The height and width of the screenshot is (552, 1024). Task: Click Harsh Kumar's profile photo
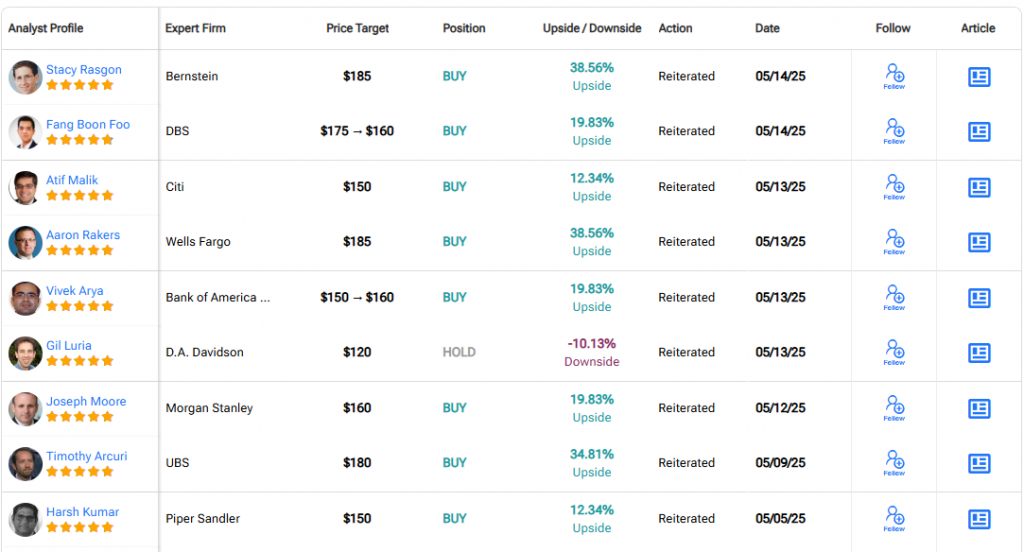[x=25, y=519]
